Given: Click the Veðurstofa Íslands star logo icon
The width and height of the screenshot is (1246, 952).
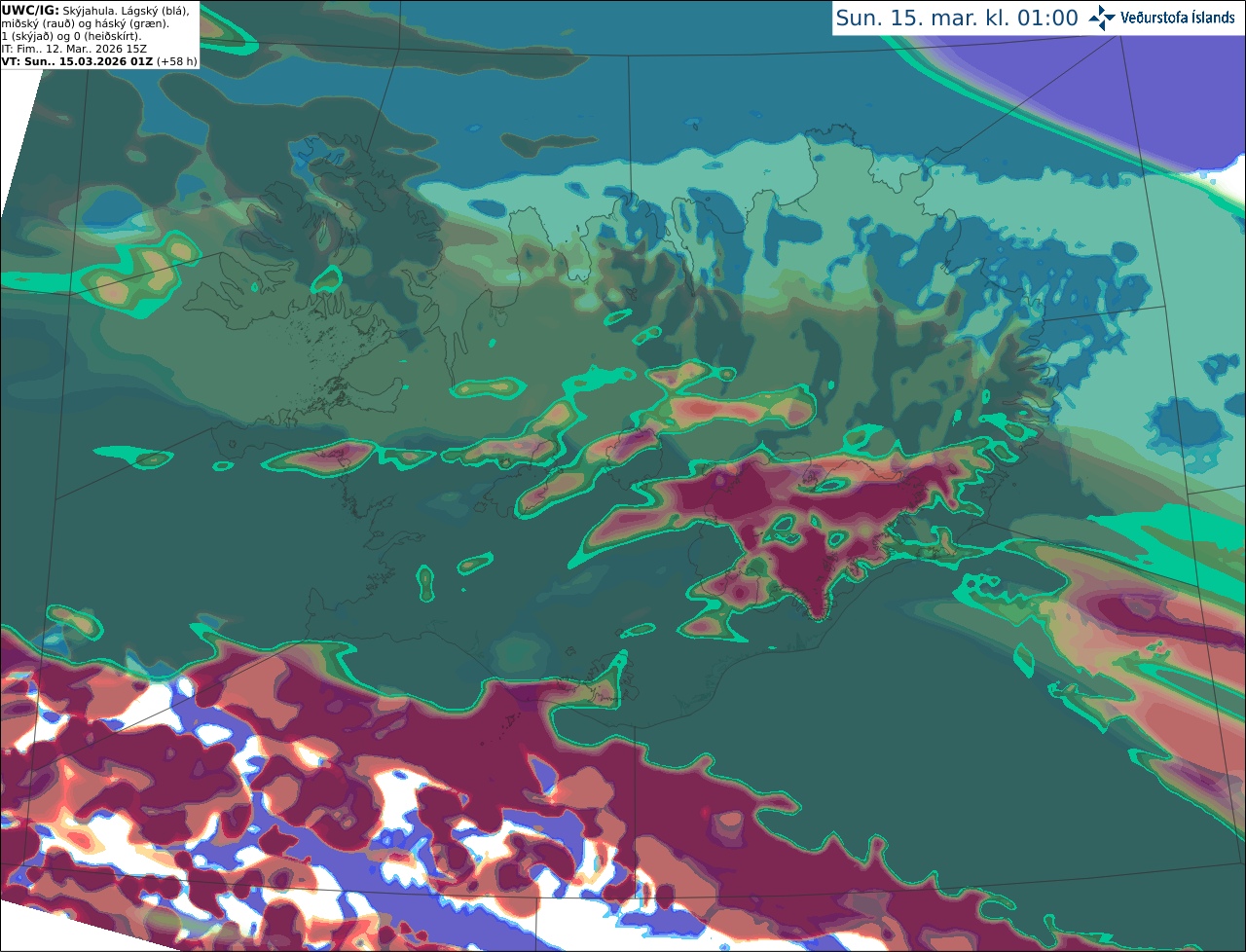Looking at the screenshot, I should (x=1102, y=18).
